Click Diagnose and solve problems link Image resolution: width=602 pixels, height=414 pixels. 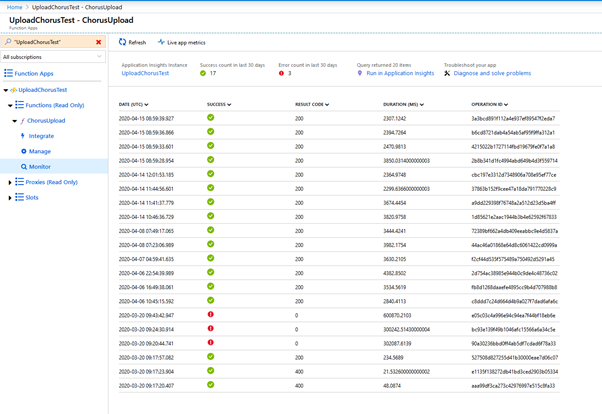coord(492,73)
